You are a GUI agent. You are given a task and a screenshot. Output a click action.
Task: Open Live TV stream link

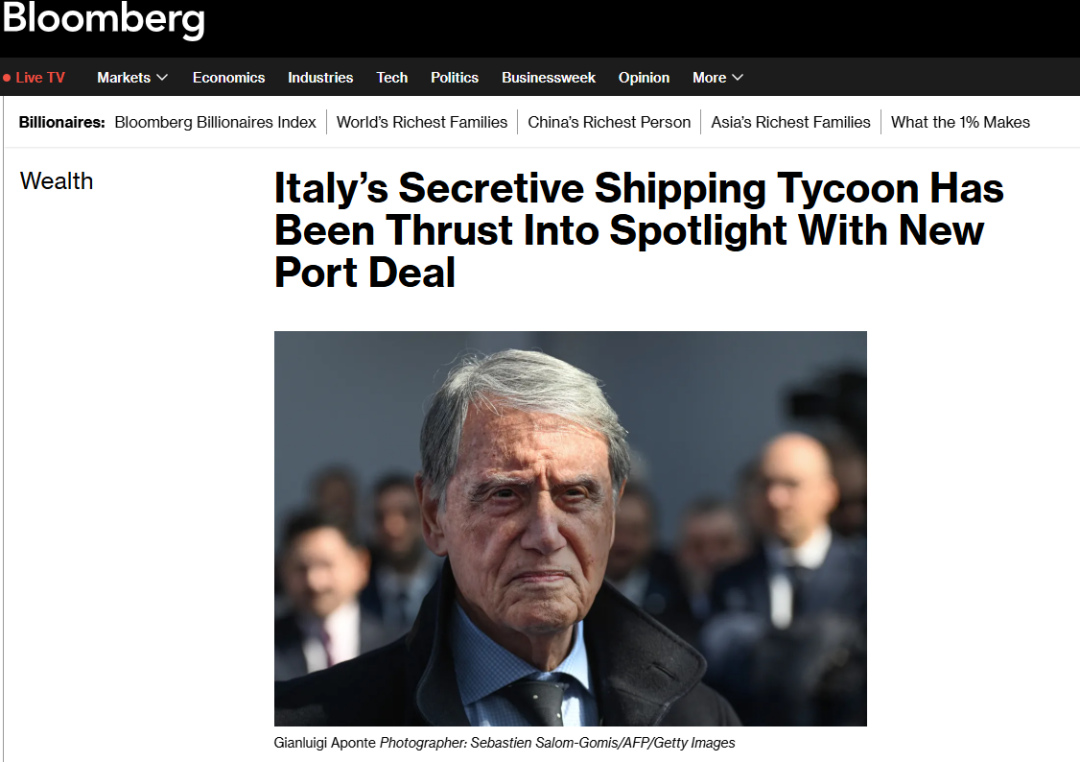[x=40, y=78]
